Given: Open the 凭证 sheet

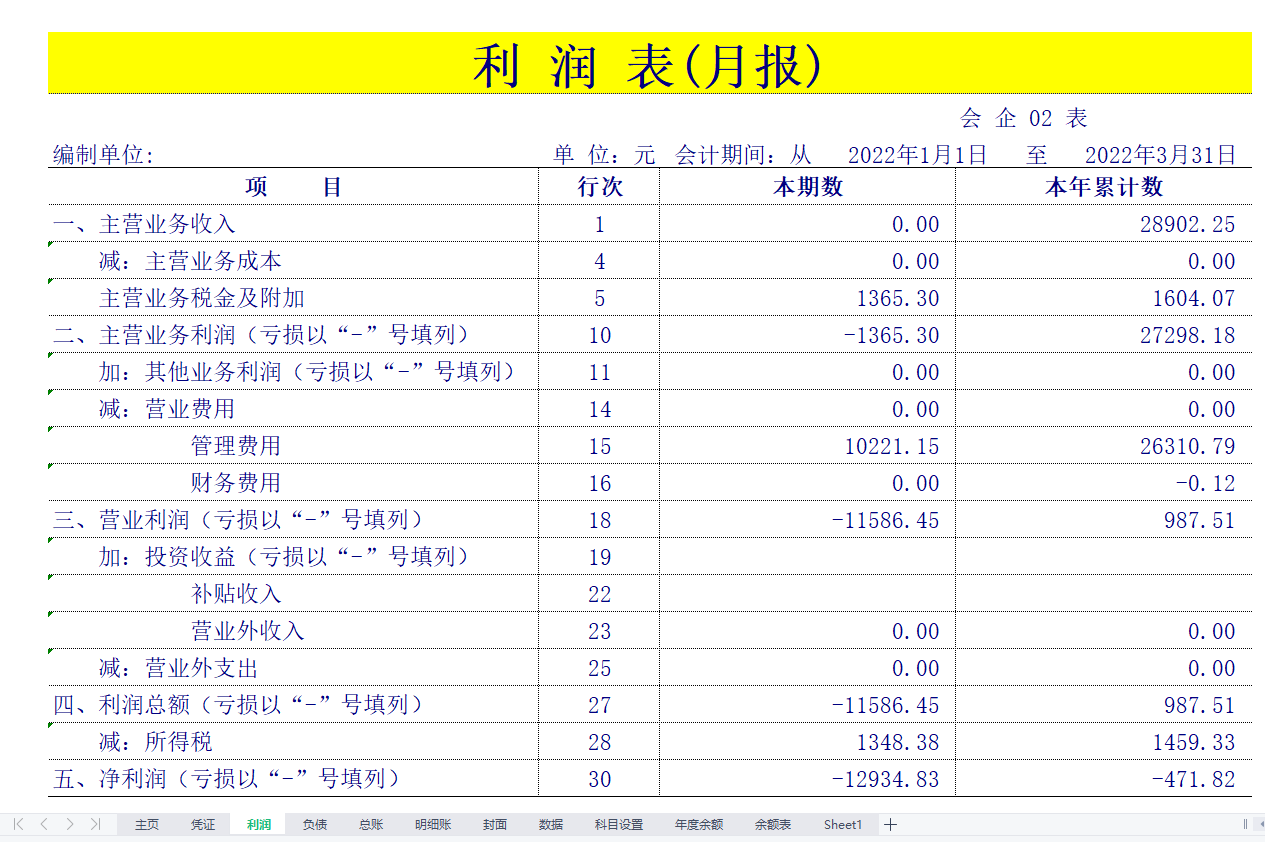Looking at the screenshot, I should (202, 824).
